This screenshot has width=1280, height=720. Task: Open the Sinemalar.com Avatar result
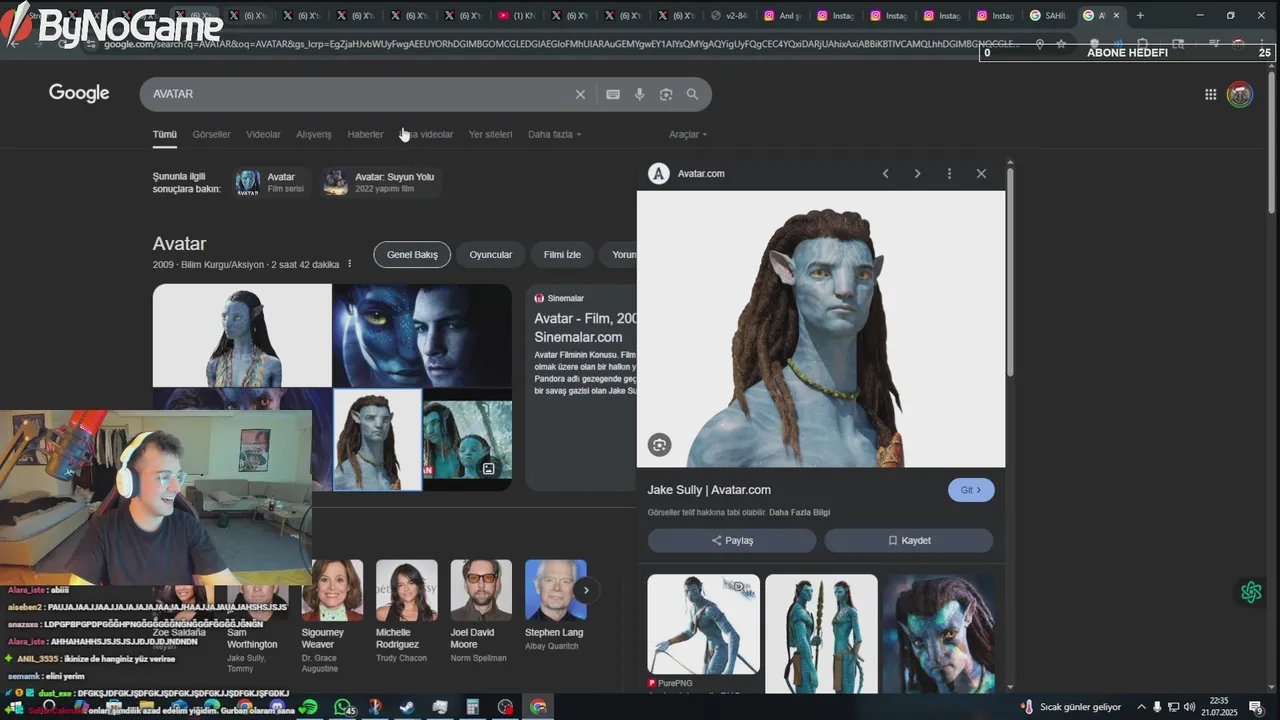586,327
